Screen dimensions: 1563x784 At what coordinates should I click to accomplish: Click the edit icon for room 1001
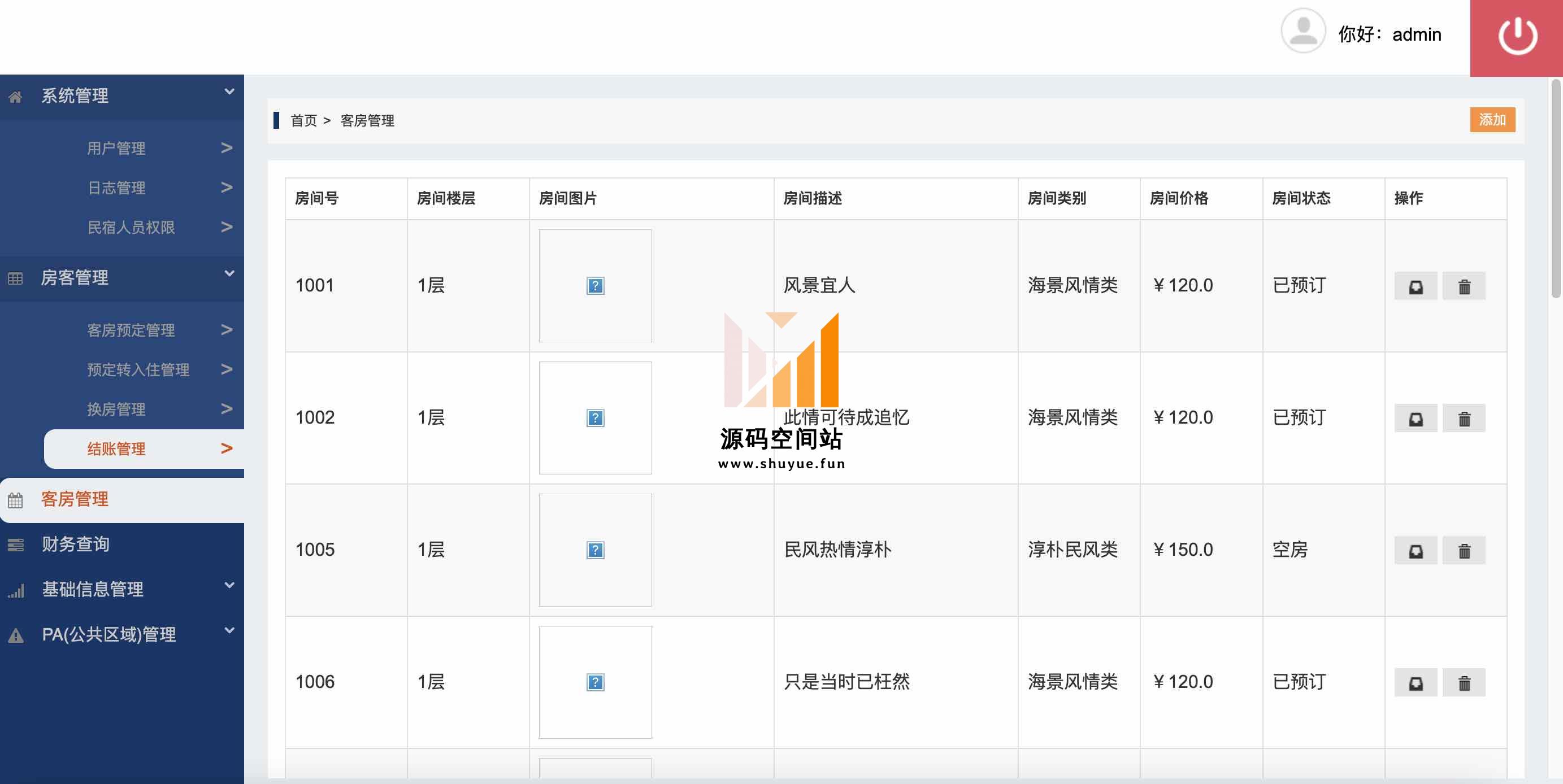coord(1416,286)
